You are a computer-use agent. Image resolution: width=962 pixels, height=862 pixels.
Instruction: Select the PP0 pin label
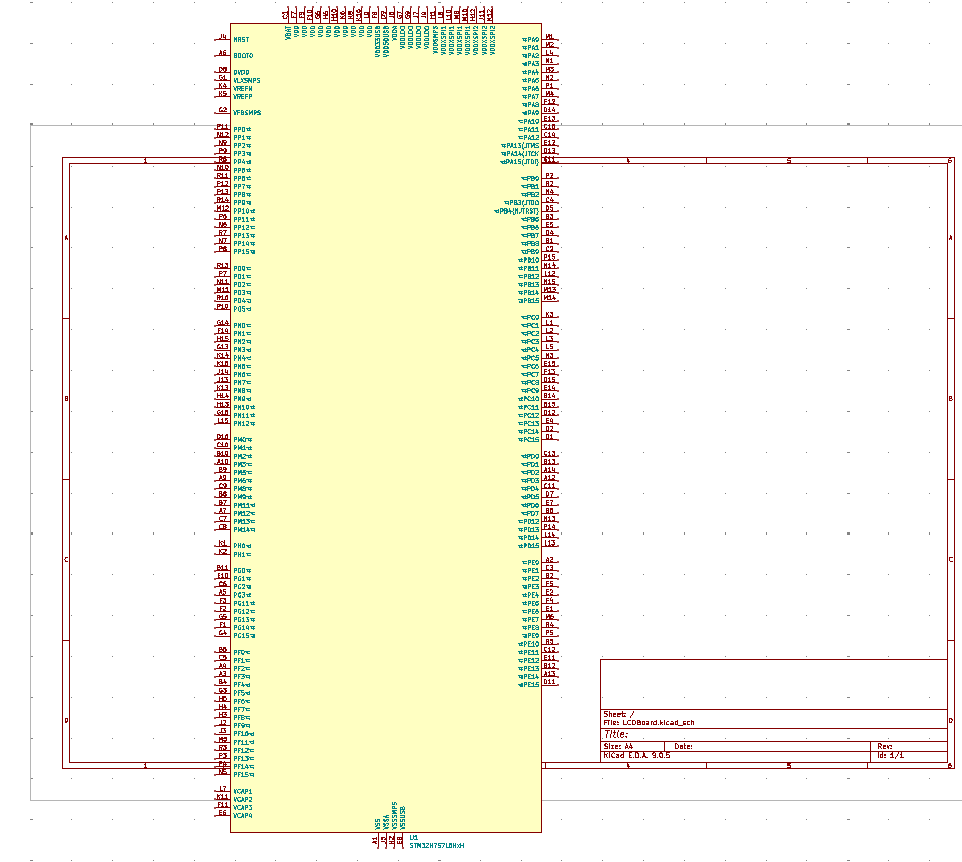pos(240,129)
